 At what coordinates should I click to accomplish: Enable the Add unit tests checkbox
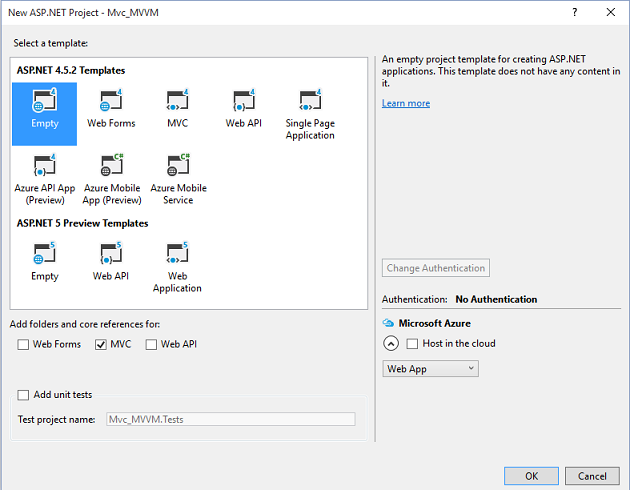[x=23, y=395]
